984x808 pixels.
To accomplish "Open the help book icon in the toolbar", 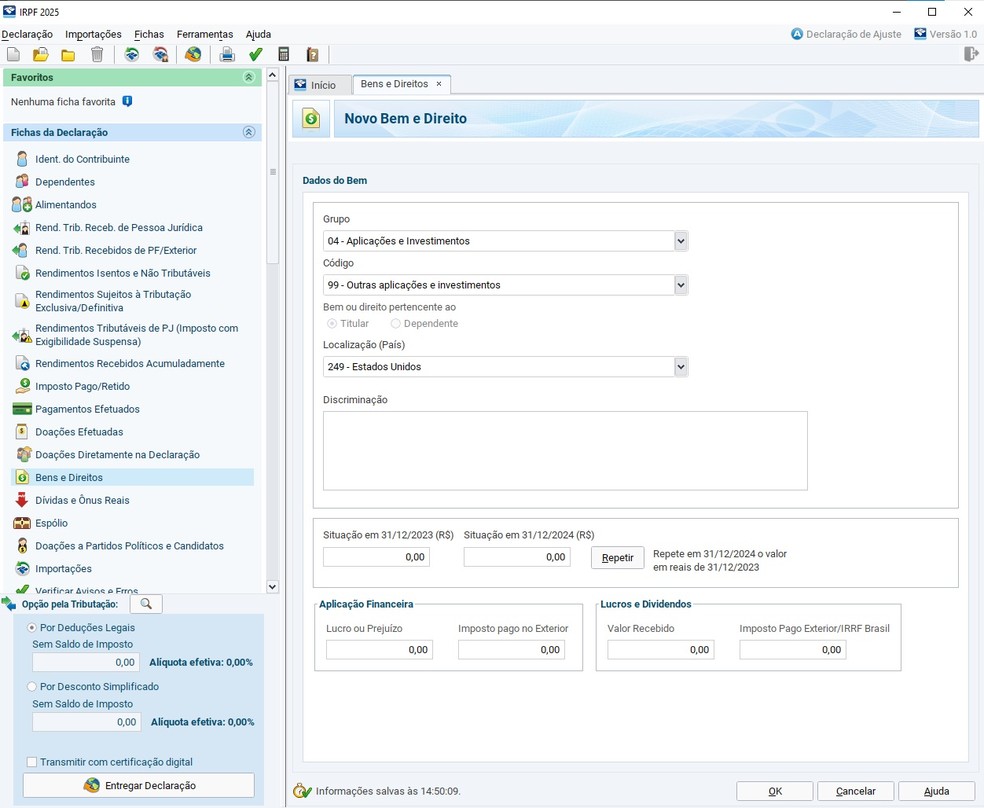I will pos(312,55).
